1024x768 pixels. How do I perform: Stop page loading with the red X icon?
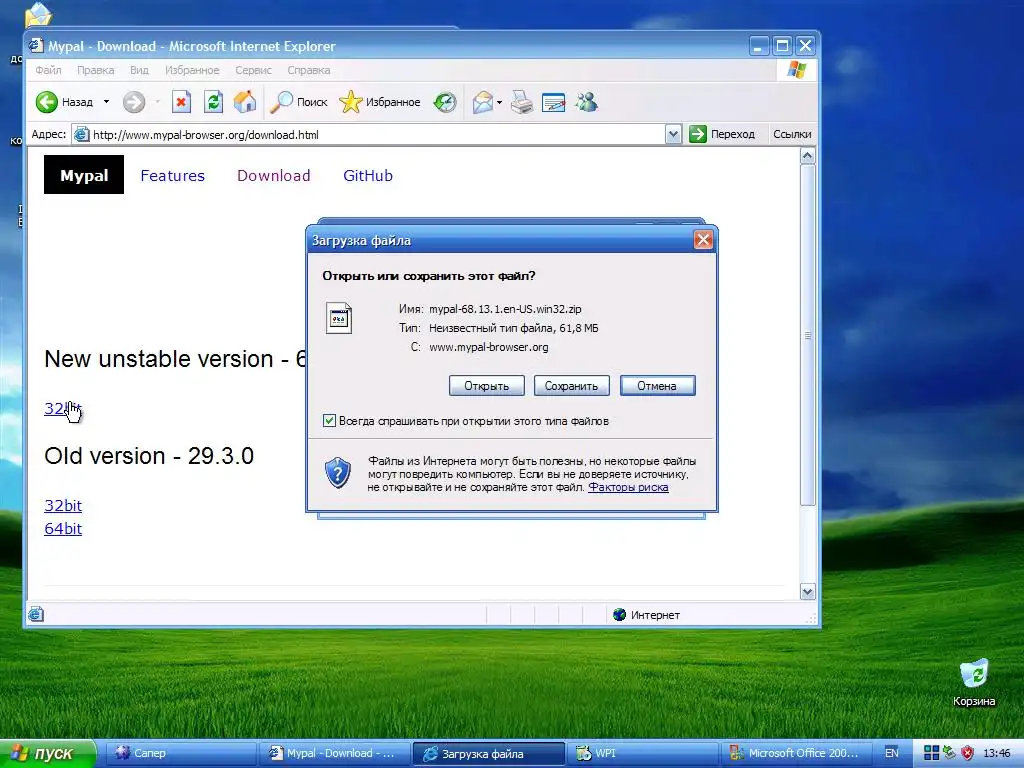pyautogui.click(x=181, y=102)
